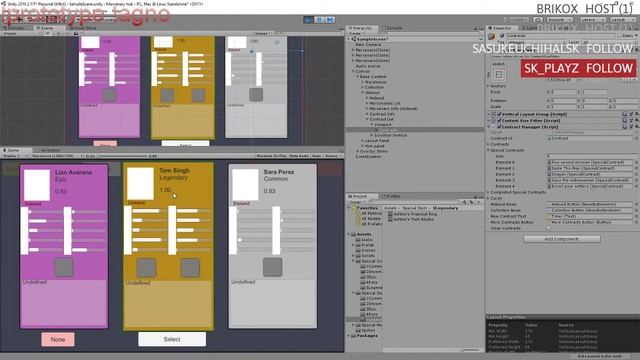Click object picker for Hideout Notes field

coord(636,204)
